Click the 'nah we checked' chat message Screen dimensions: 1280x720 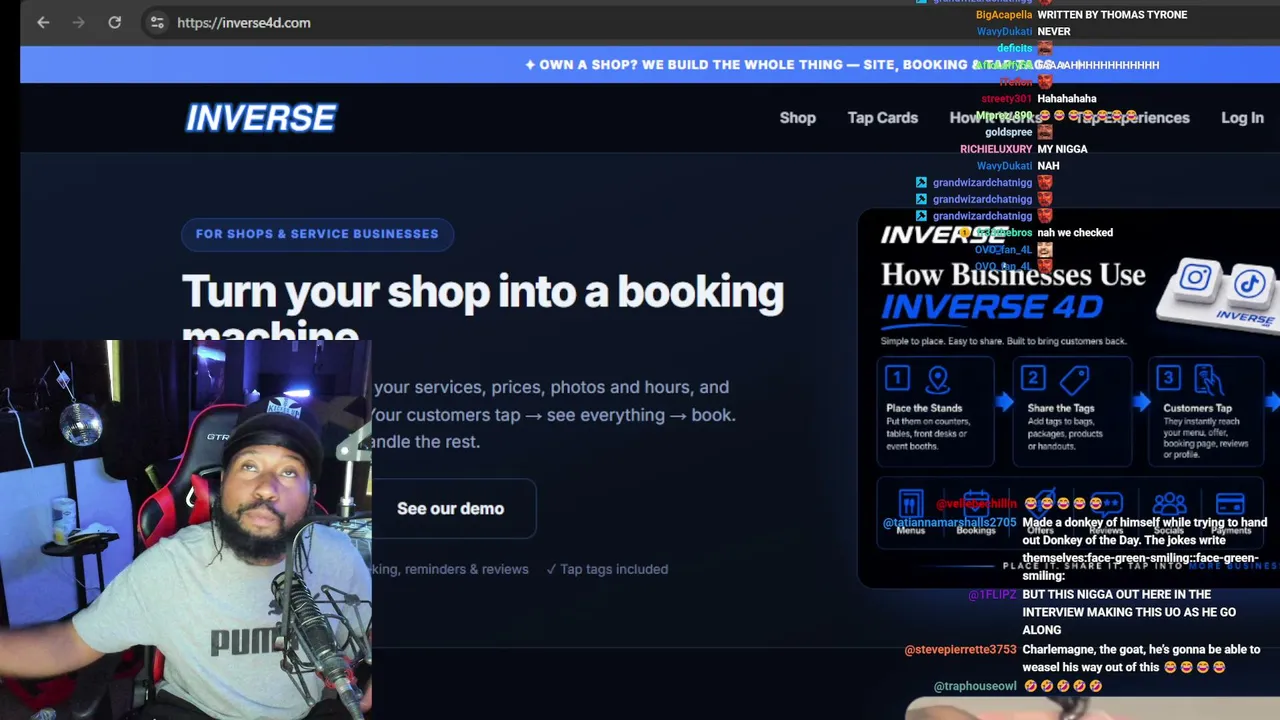(1075, 233)
